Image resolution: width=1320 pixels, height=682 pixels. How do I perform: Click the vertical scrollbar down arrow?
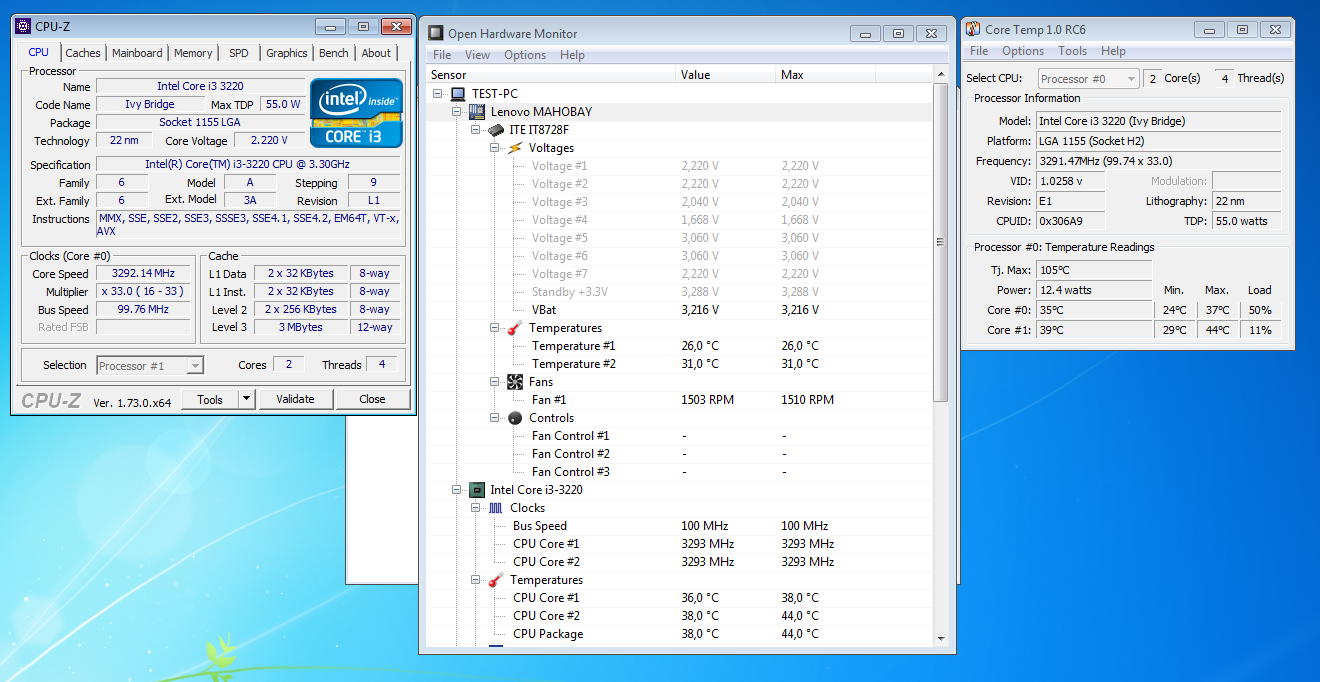coord(941,638)
